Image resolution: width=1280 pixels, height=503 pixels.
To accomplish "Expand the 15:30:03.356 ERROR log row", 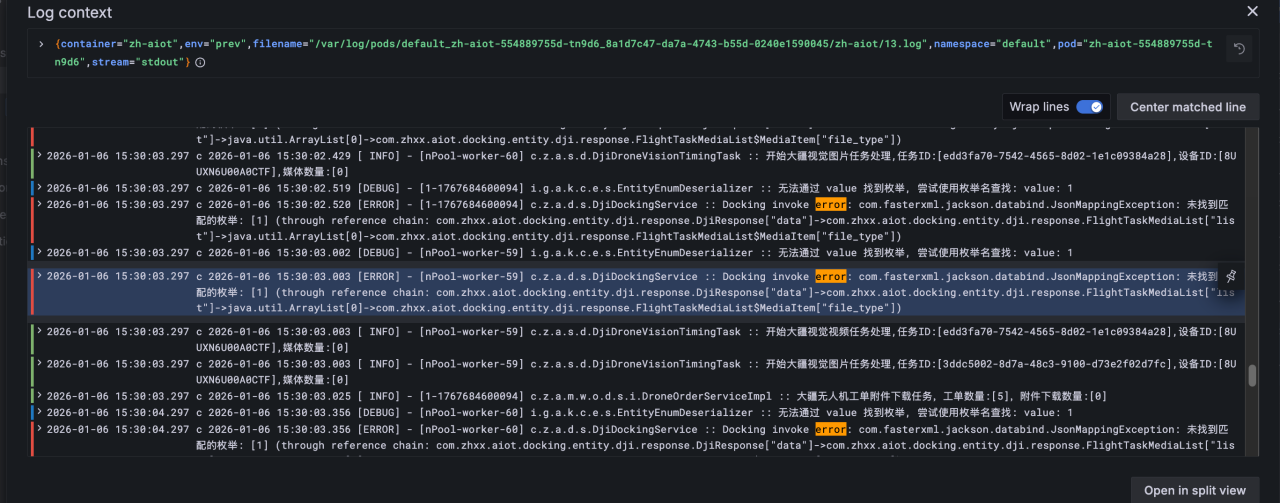I will pos(39,429).
